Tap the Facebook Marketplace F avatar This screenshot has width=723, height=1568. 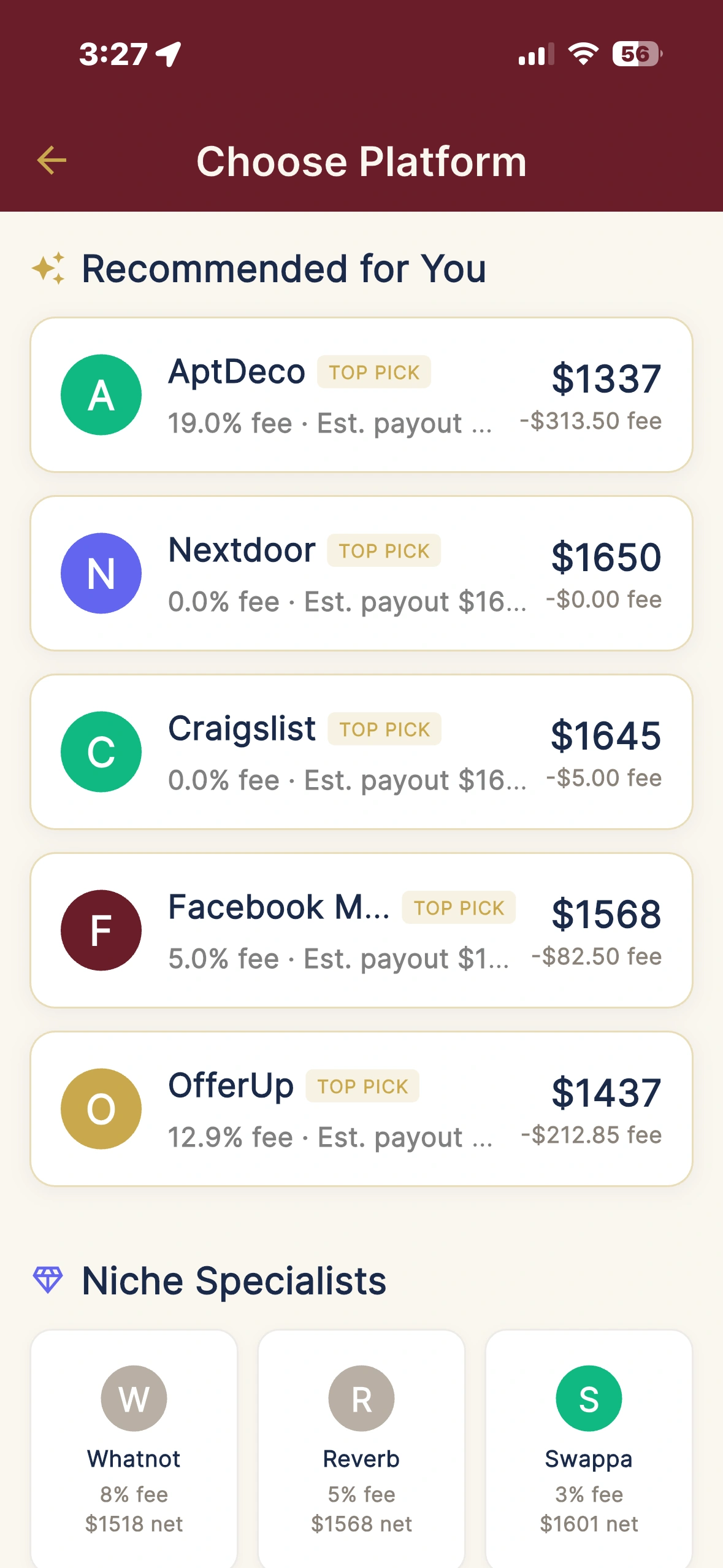101,931
